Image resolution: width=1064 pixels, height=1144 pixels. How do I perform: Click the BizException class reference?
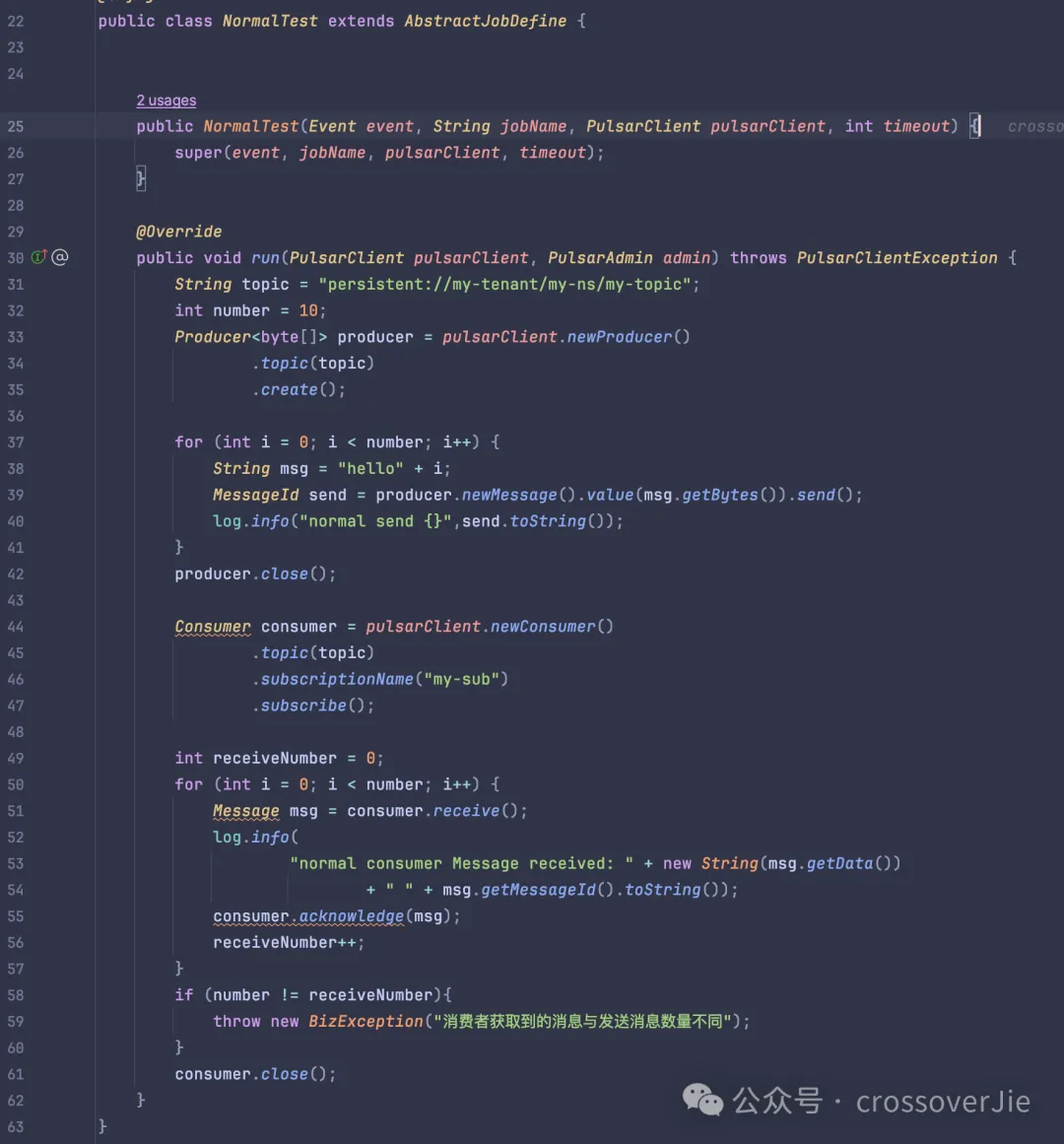366,1022
